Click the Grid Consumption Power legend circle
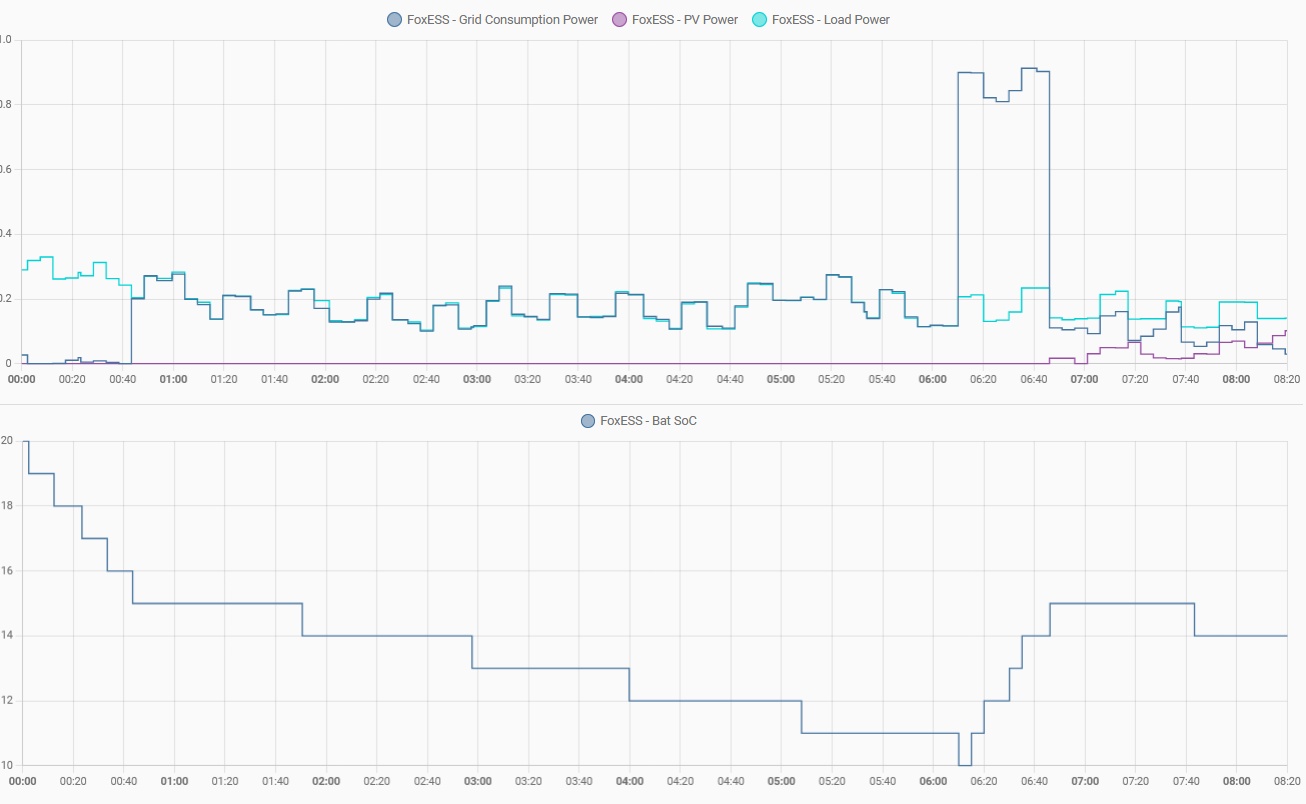Screen dimensions: 1306x804 tap(395, 19)
